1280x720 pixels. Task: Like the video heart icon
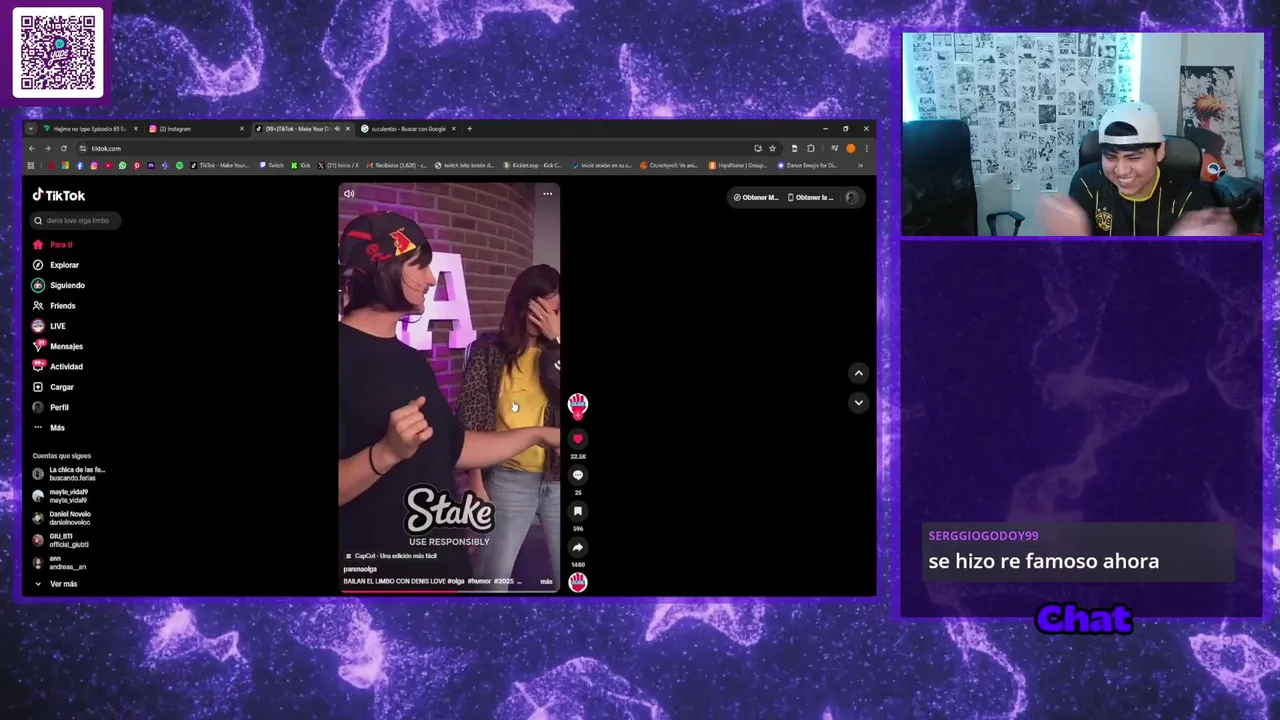[577, 439]
